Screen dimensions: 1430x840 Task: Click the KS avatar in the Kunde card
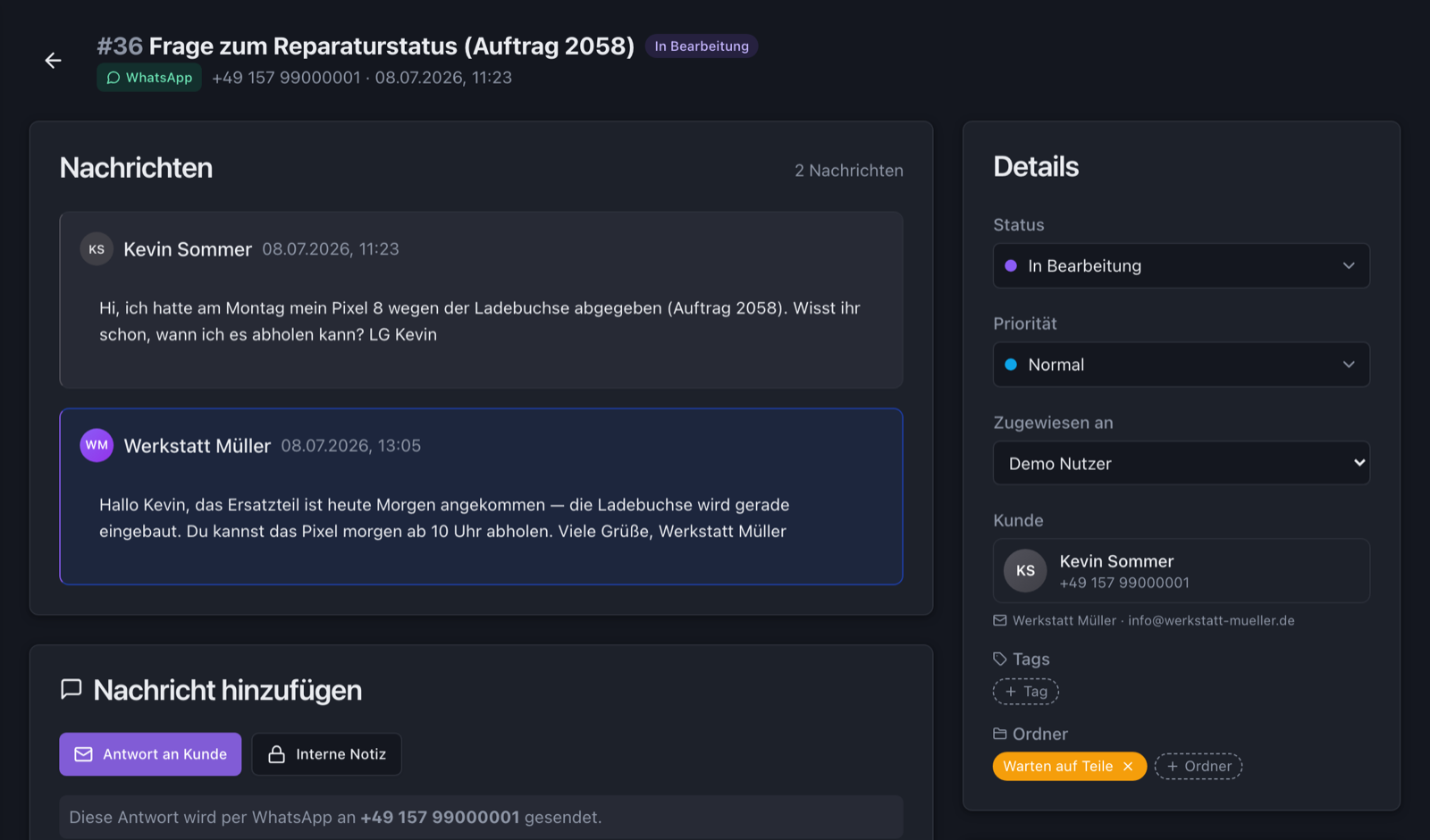(1025, 570)
